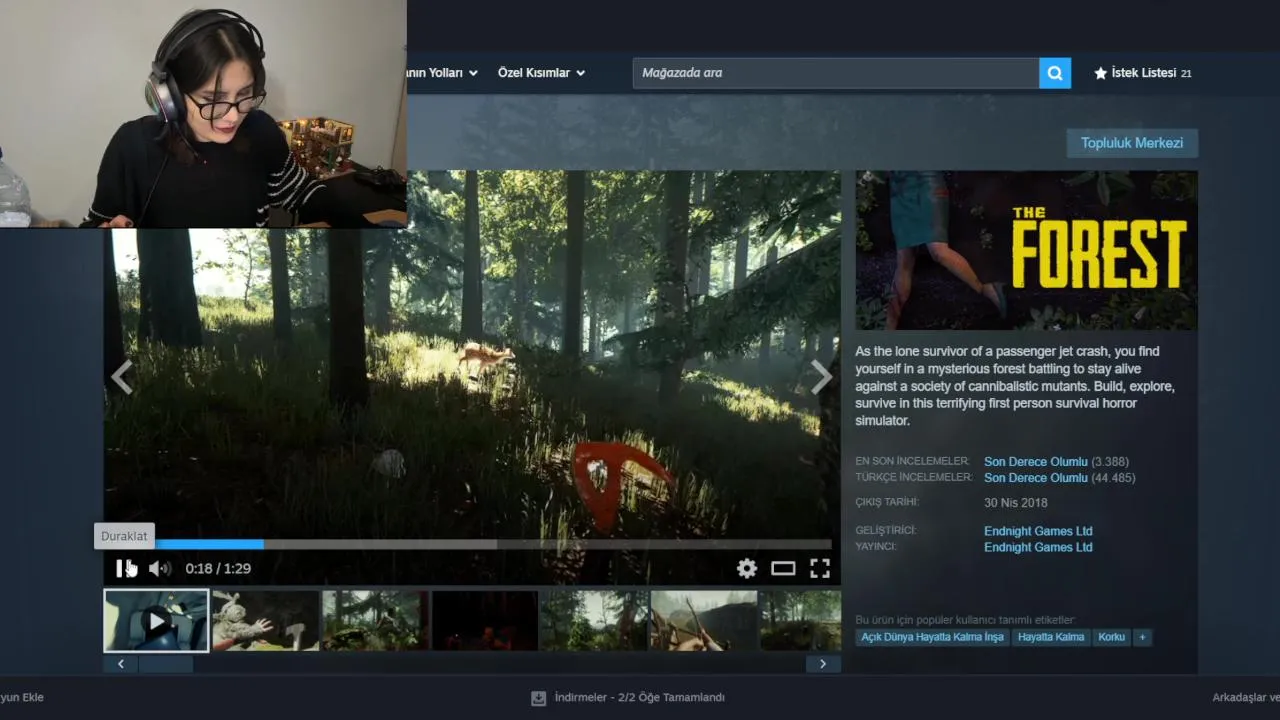Image resolution: width=1280 pixels, height=720 pixels.
Task: Mute the trailer volume speaker icon
Action: (159, 568)
